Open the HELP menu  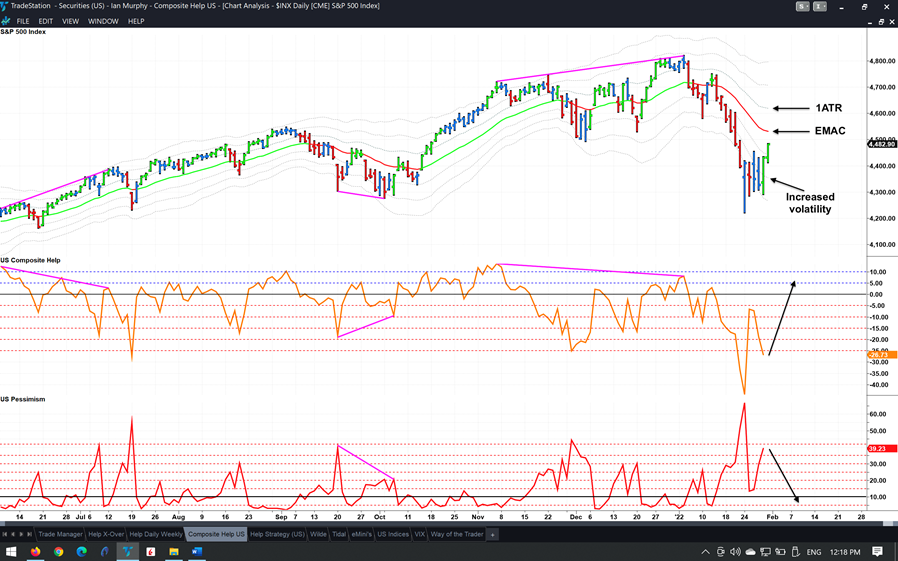point(136,21)
